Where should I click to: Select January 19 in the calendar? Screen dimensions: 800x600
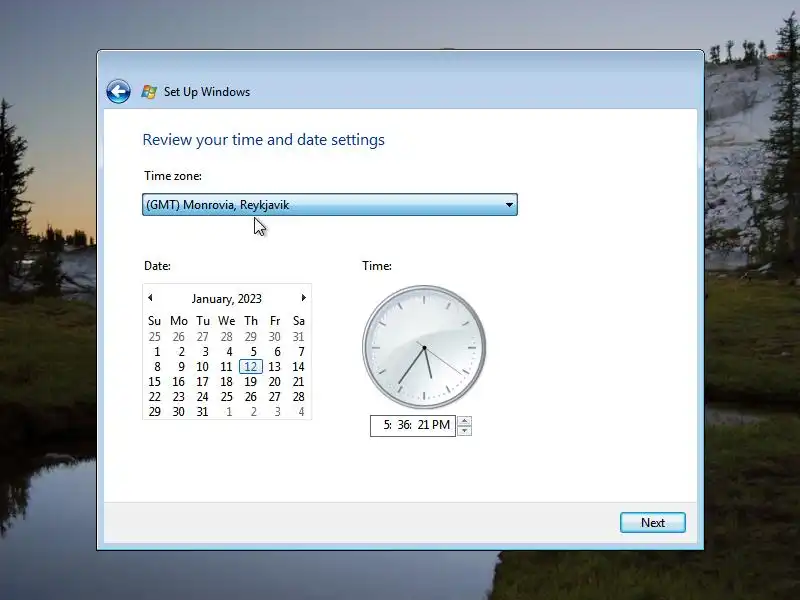[251, 382]
